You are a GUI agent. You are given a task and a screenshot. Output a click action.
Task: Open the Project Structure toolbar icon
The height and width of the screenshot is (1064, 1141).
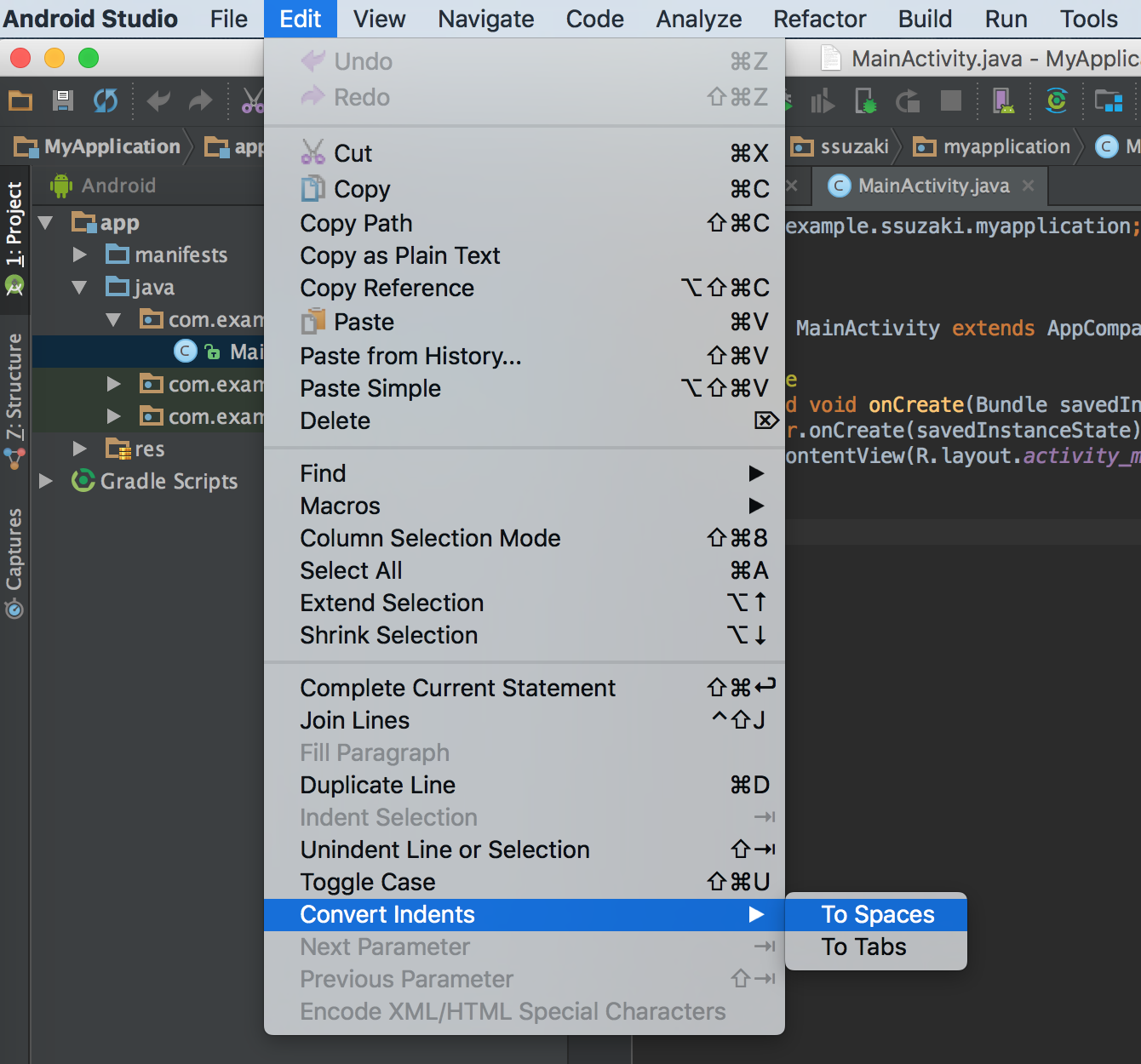1109,101
